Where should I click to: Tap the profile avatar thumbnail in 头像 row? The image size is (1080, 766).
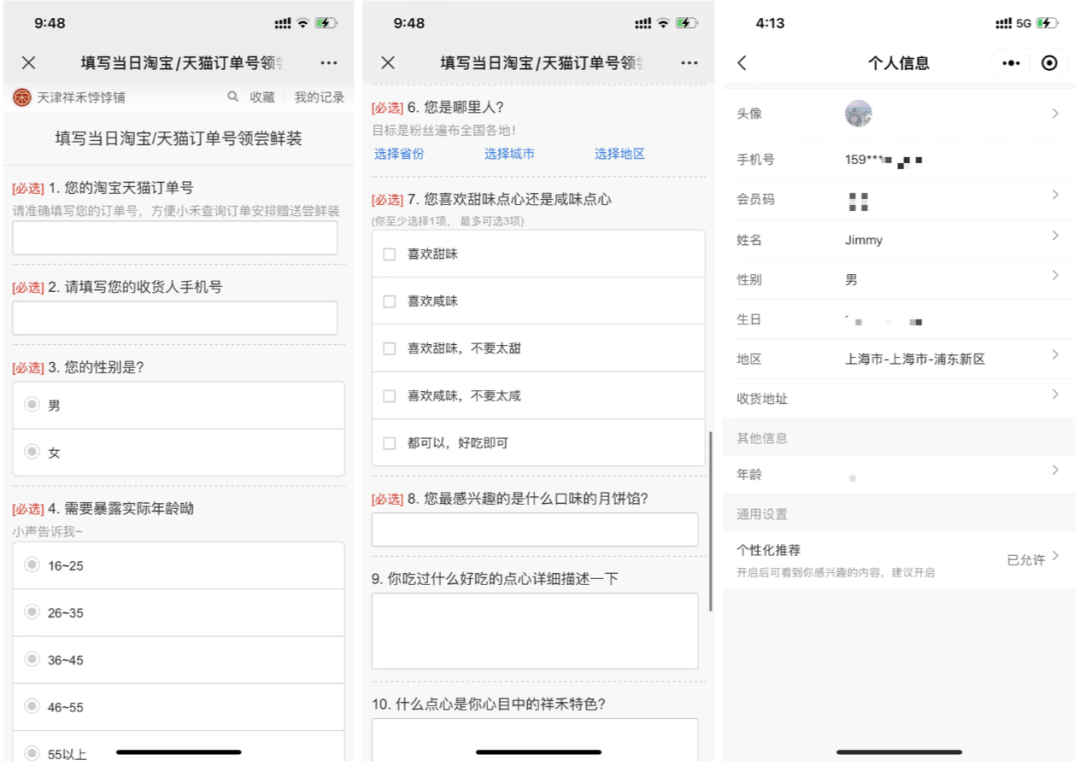pyautogui.click(x=858, y=113)
